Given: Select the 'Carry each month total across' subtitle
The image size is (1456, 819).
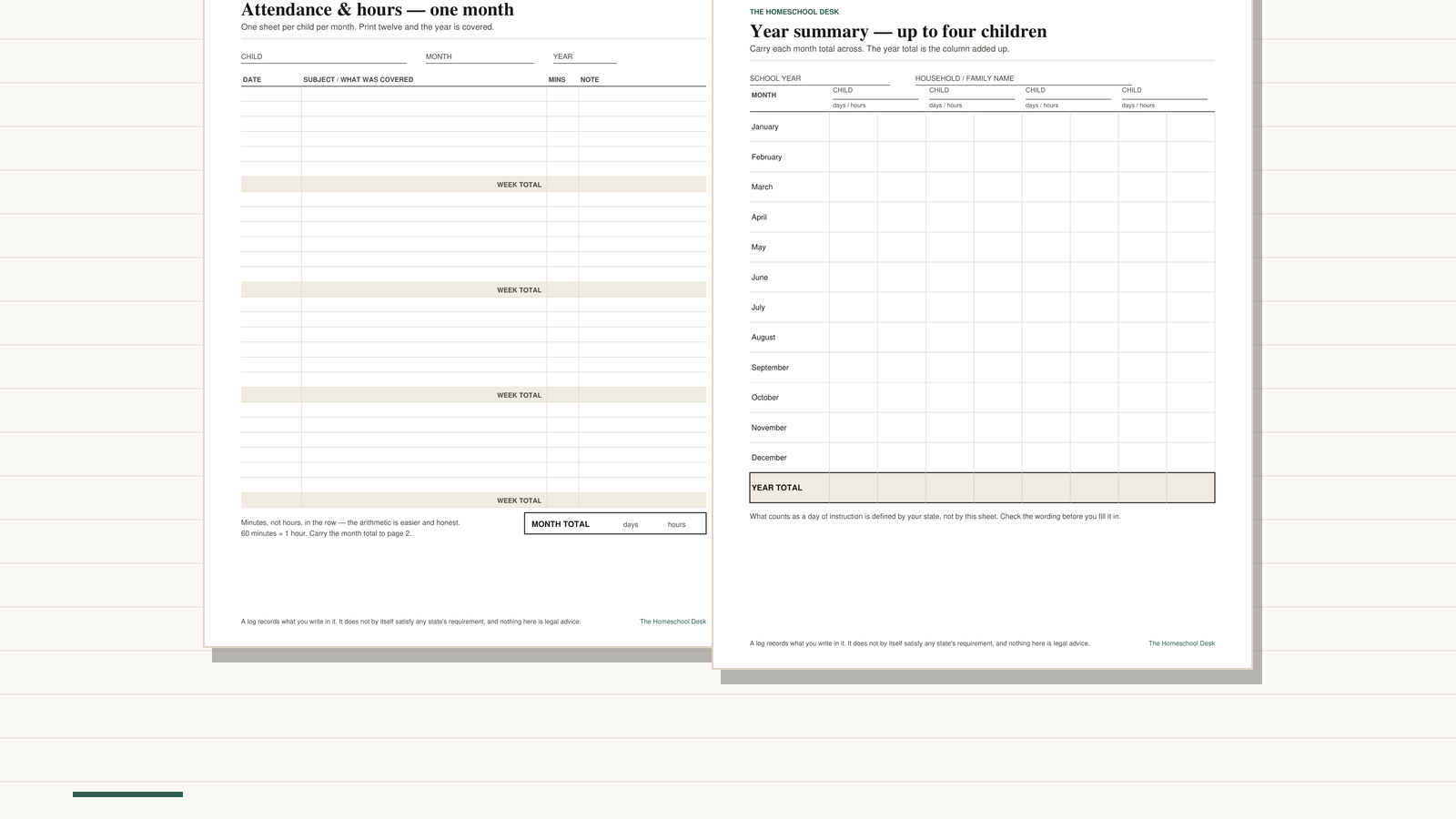Looking at the screenshot, I should pos(879,49).
